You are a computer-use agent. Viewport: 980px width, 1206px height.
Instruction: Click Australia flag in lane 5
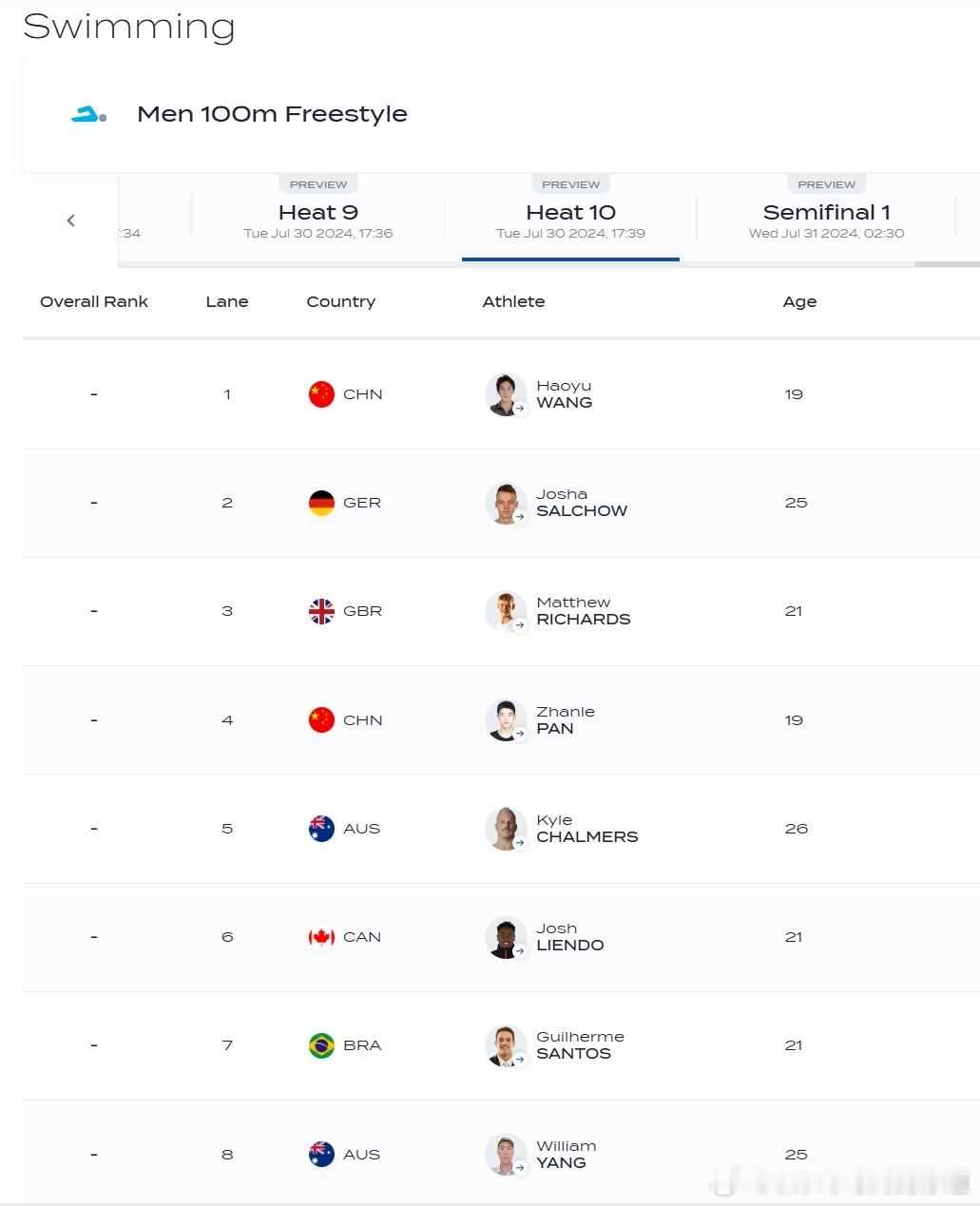[x=321, y=829]
